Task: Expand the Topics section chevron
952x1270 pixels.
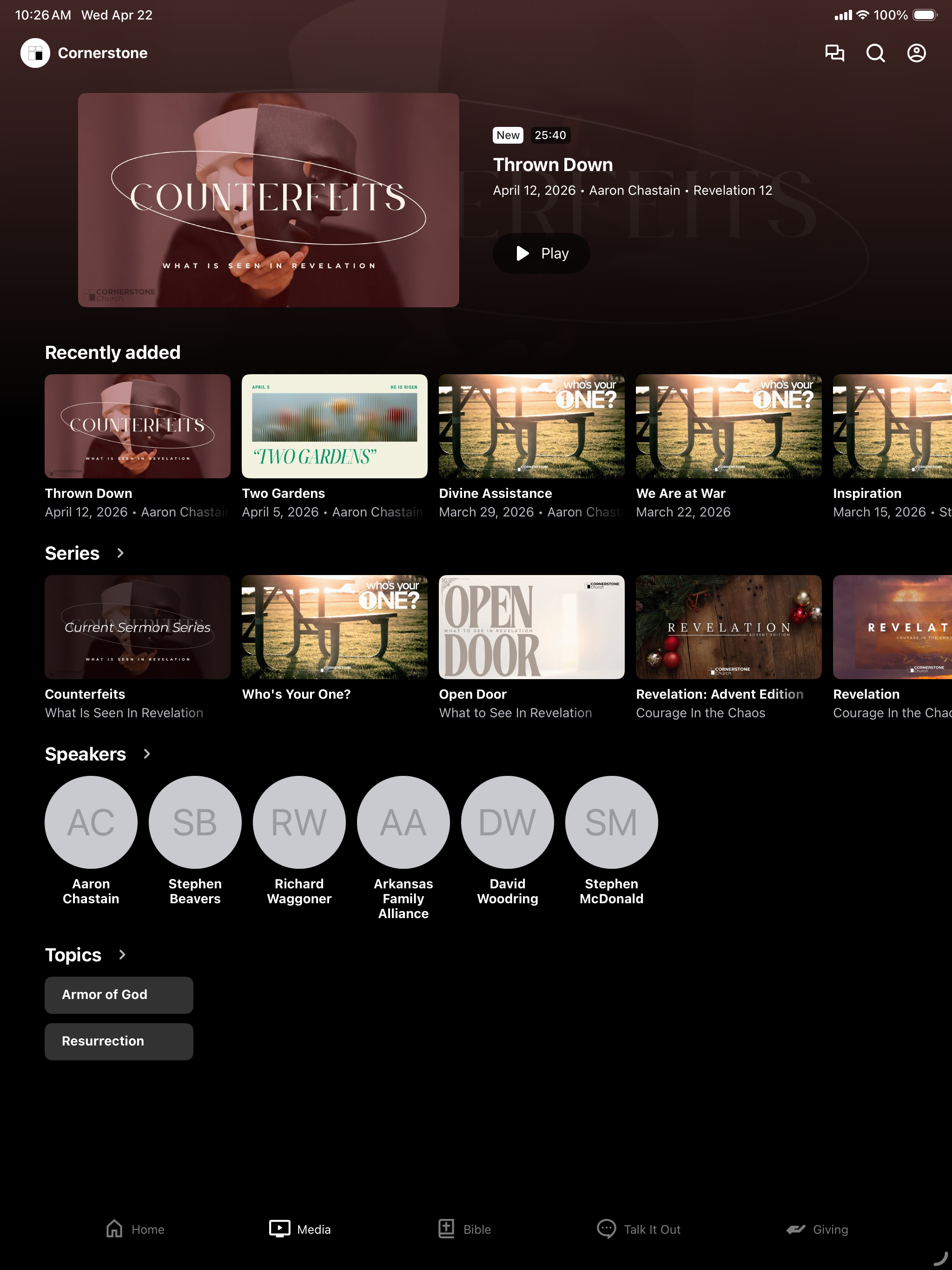Action: pyautogui.click(x=122, y=955)
